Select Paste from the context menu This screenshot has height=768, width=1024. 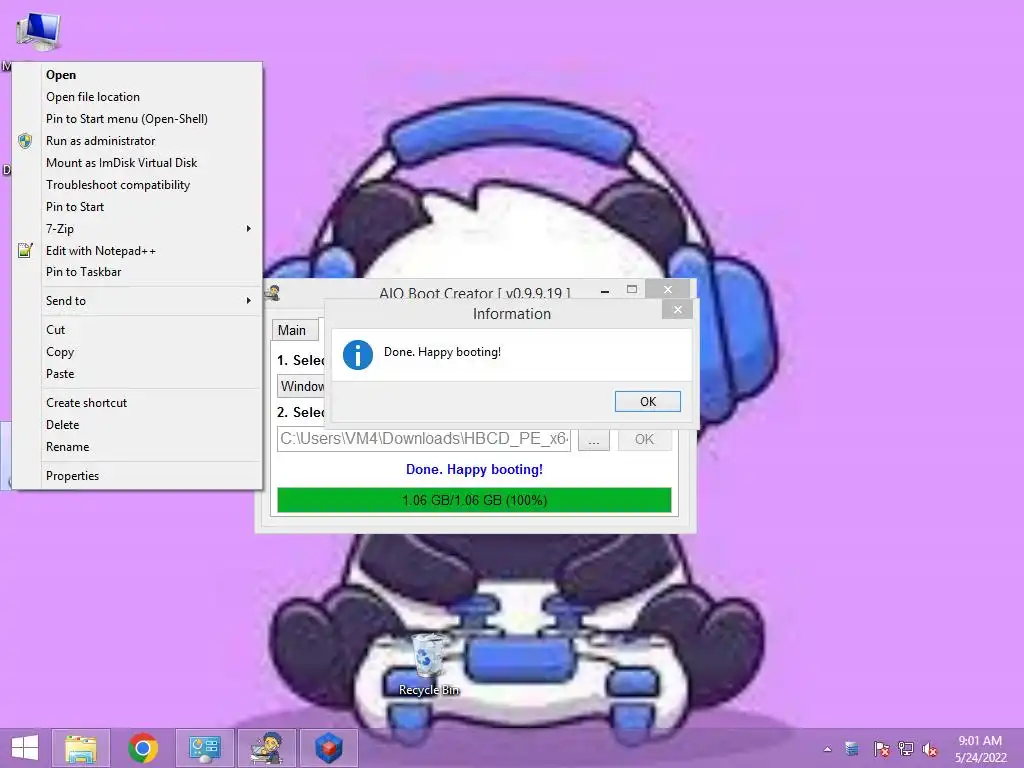tap(138, 374)
